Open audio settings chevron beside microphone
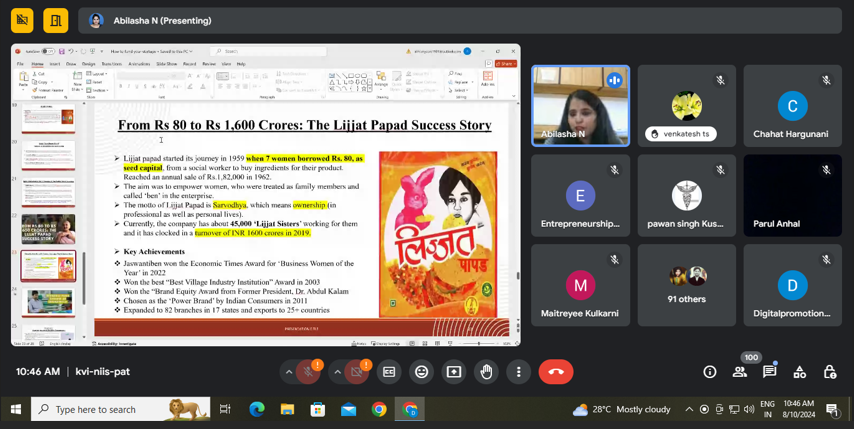Image resolution: width=854 pixels, height=429 pixels. pyautogui.click(x=289, y=372)
